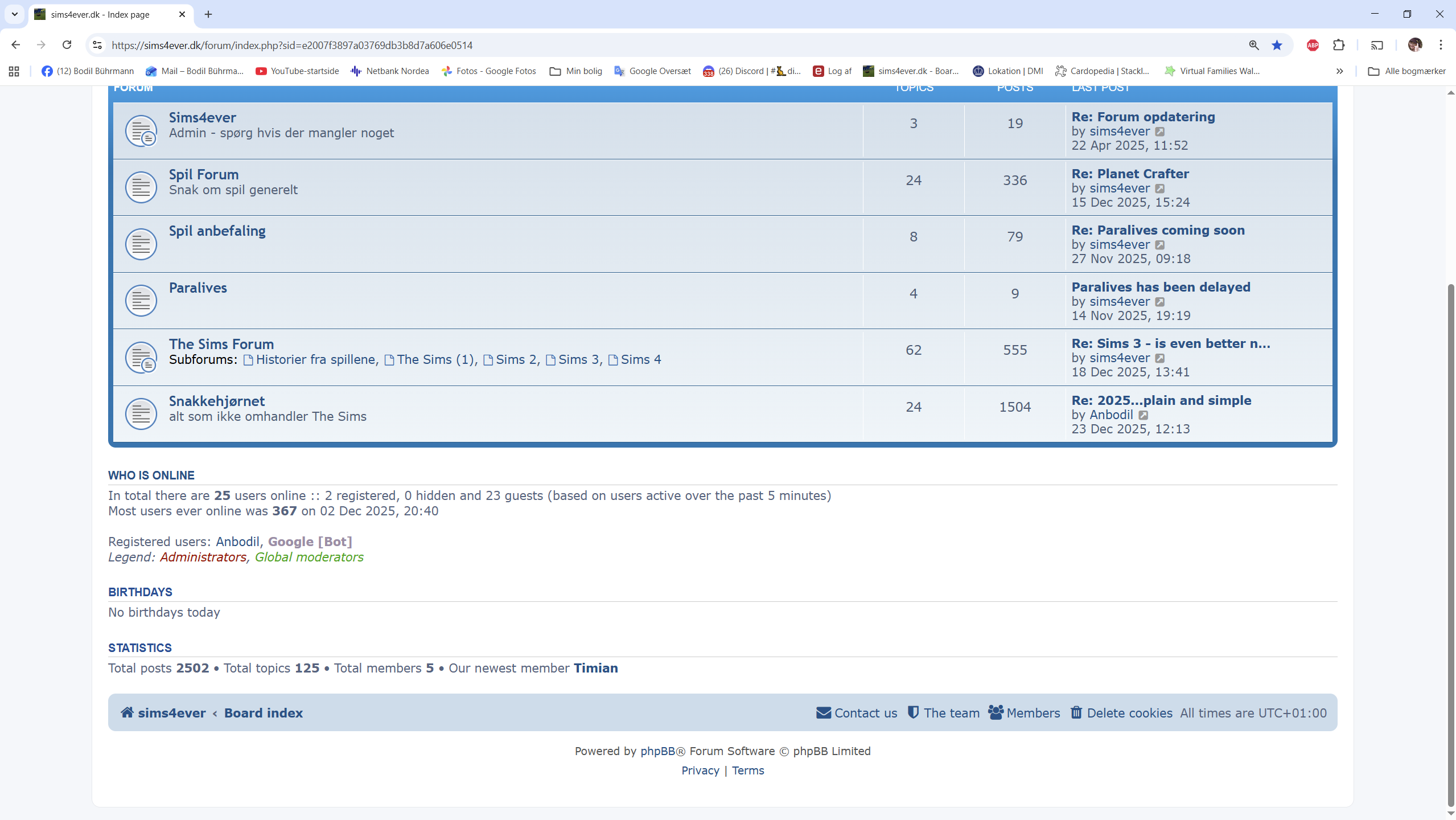Open the Privacy link in footer
The image size is (1456, 820).
[x=700, y=770]
